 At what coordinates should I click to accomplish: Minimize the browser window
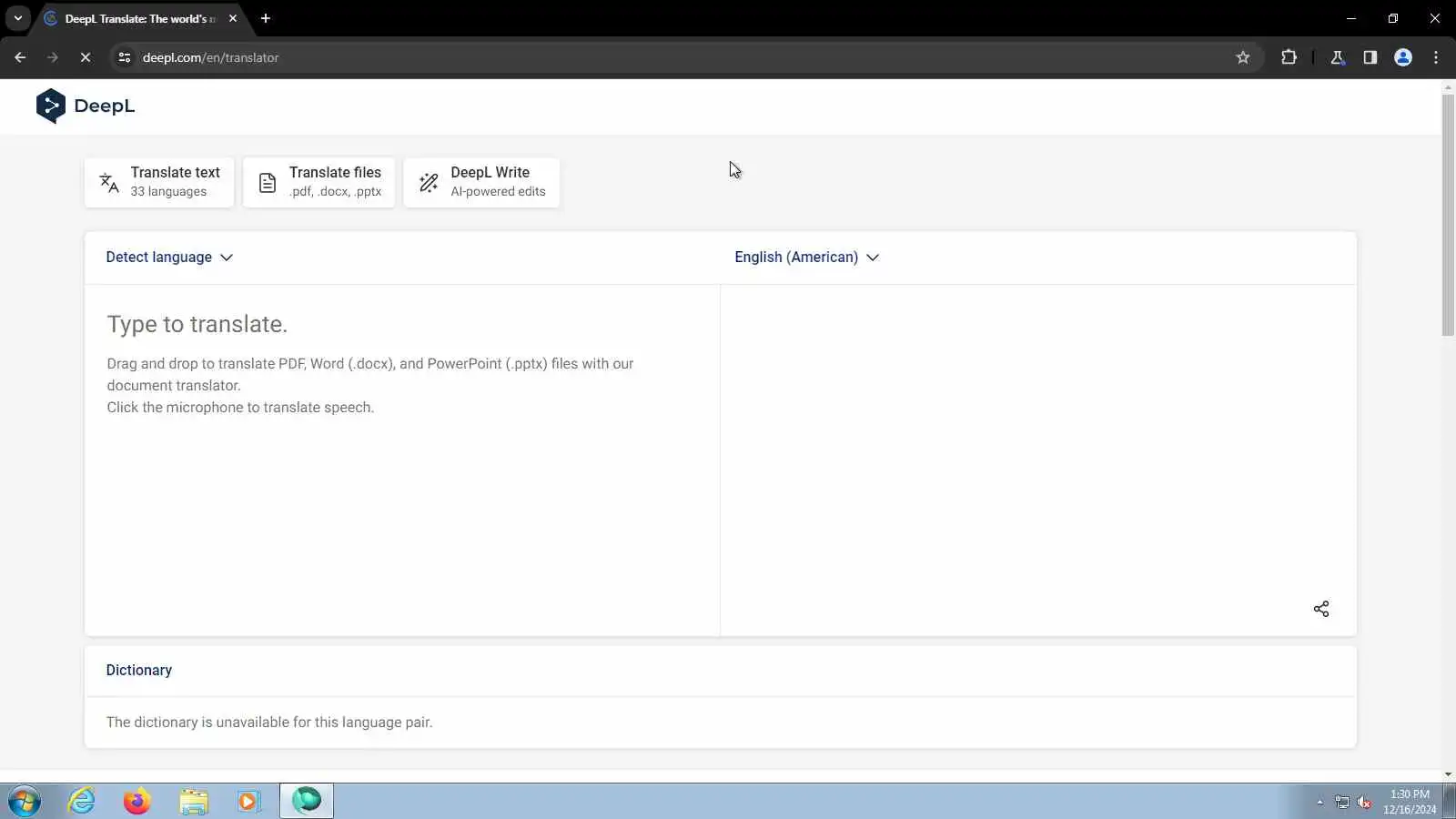pyautogui.click(x=1351, y=18)
